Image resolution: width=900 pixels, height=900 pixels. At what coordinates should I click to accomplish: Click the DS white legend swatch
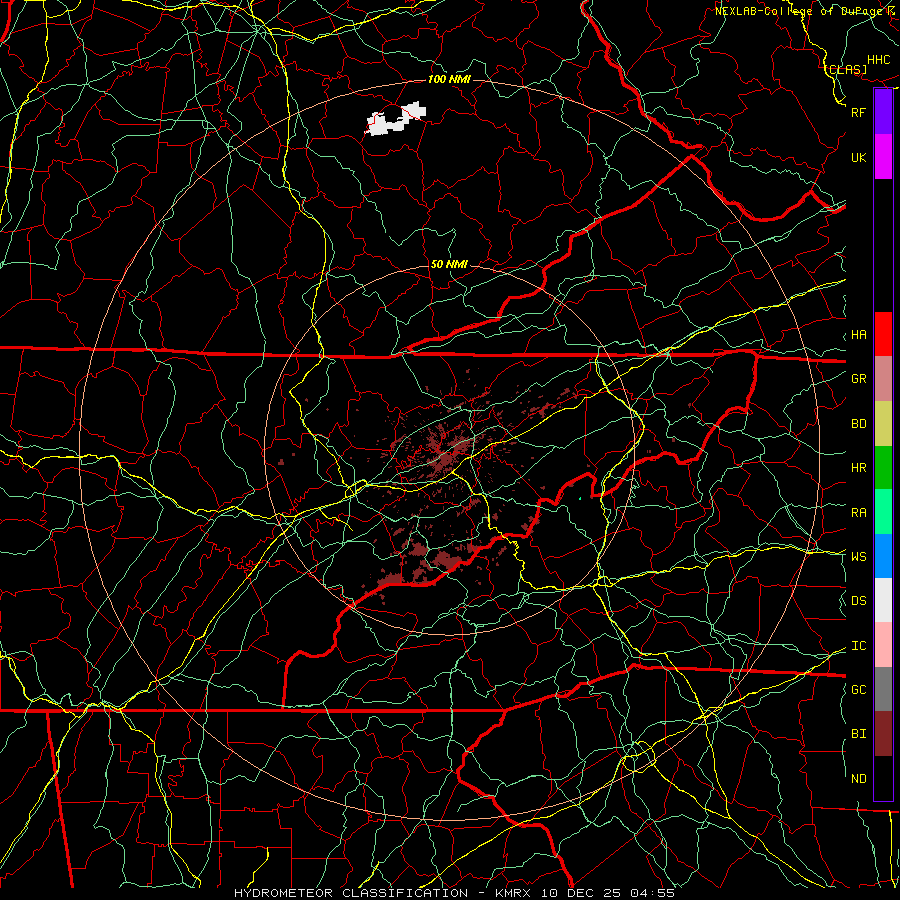[x=883, y=600]
